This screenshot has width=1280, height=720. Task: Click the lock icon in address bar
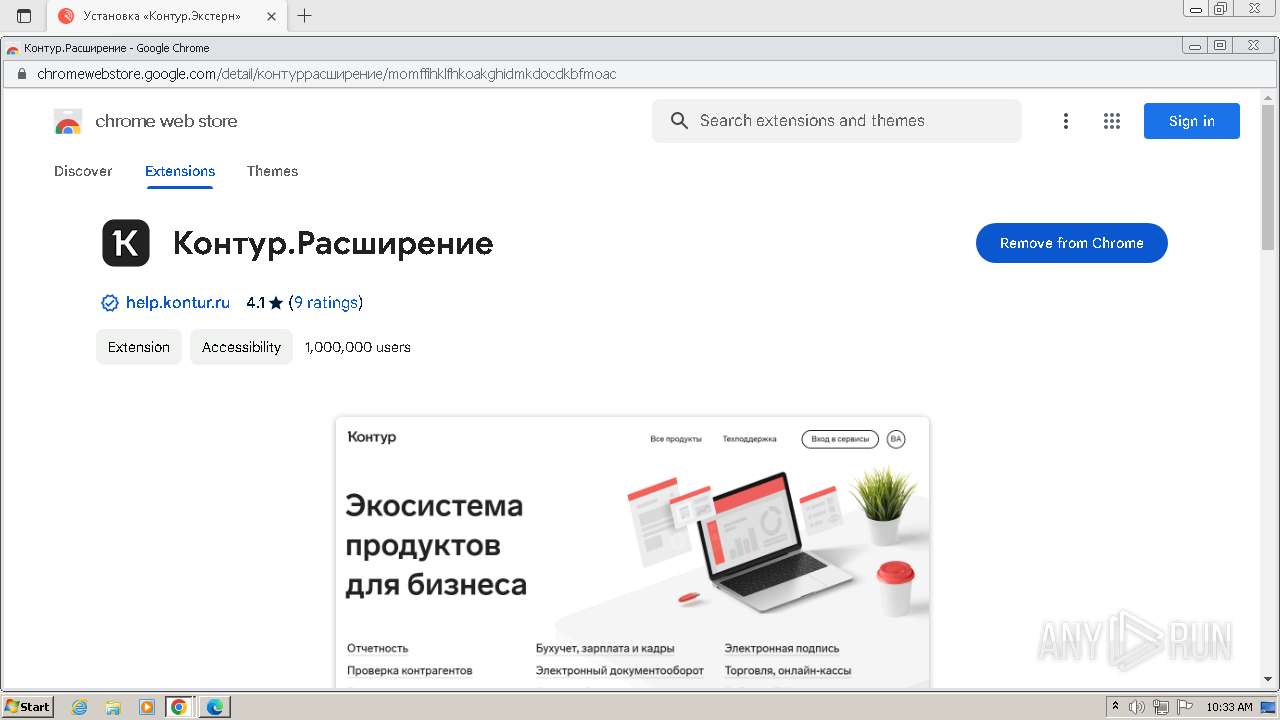click(20, 74)
